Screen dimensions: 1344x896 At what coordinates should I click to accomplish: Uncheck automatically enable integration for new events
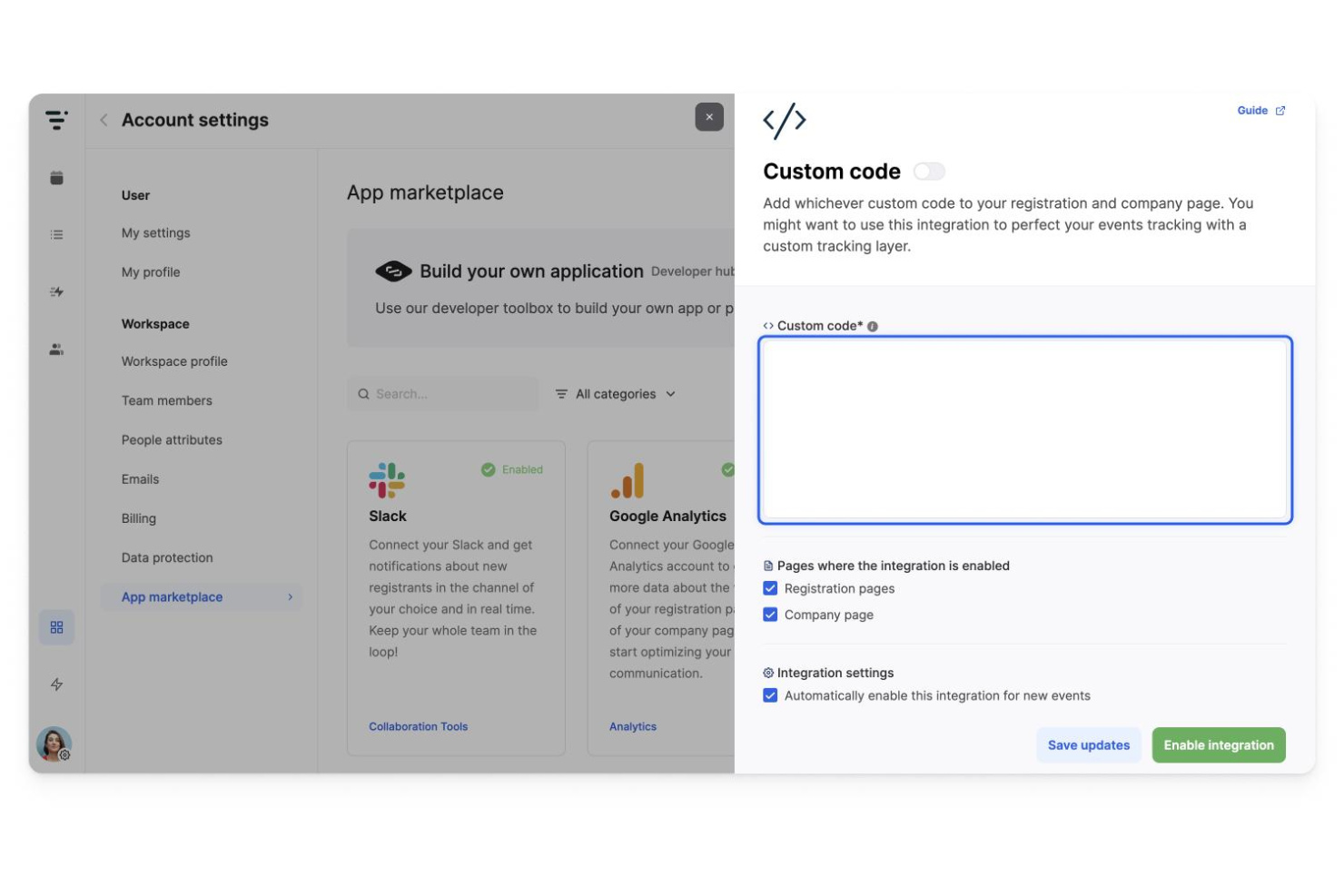click(x=770, y=695)
